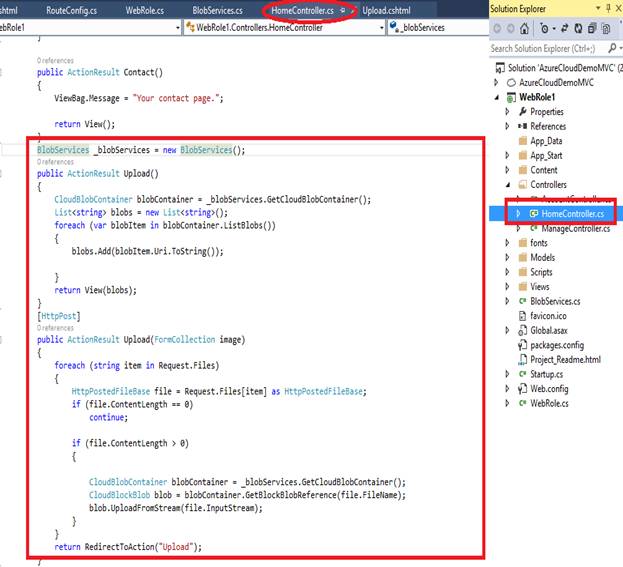623x567 pixels.
Task: Expand App_Start folder
Action: [x=507, y=155]
